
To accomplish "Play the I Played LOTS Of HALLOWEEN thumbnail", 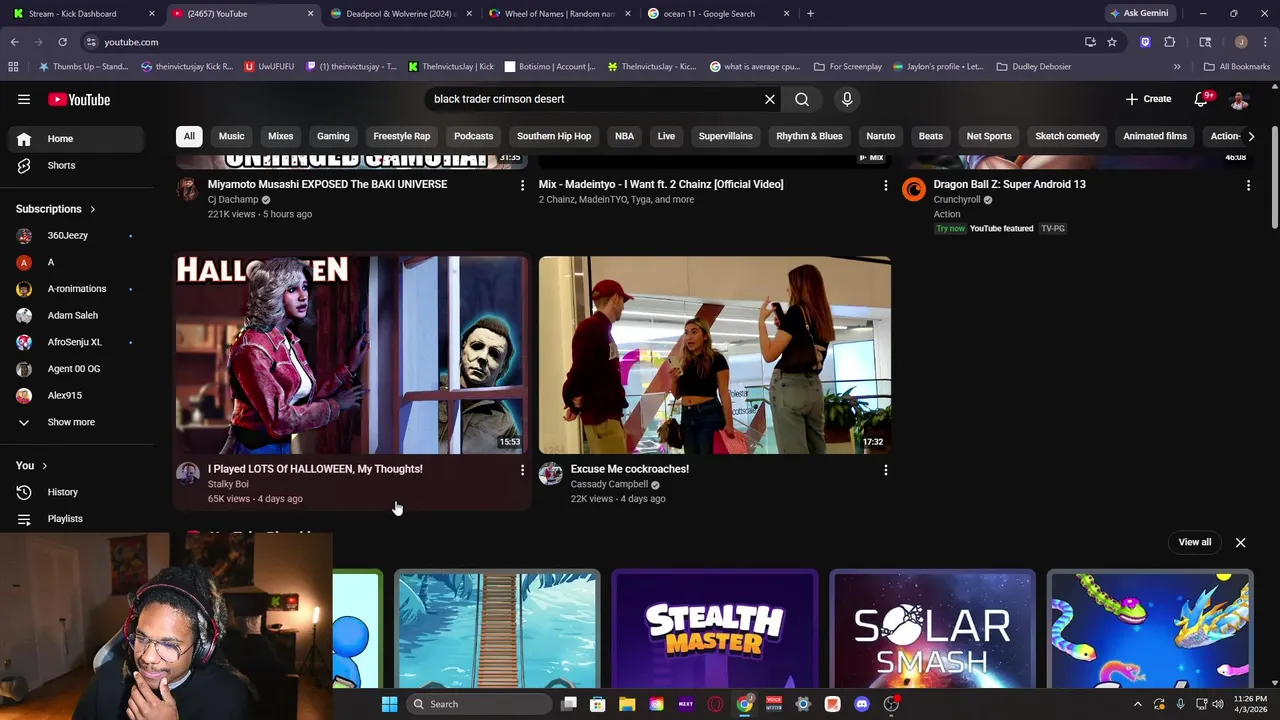I will point(352,355).
